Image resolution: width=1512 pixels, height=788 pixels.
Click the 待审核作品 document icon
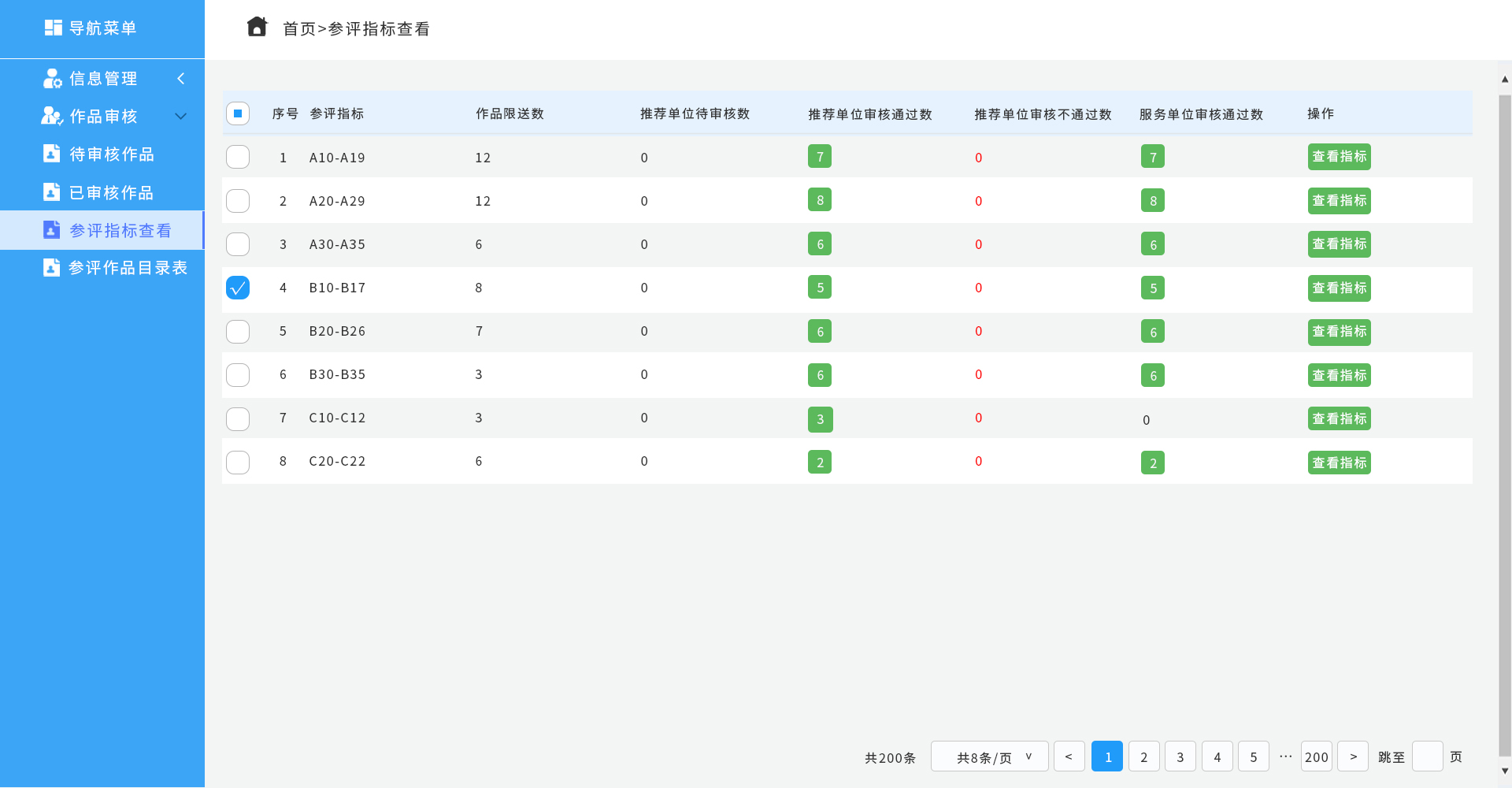tap(51, 154)
